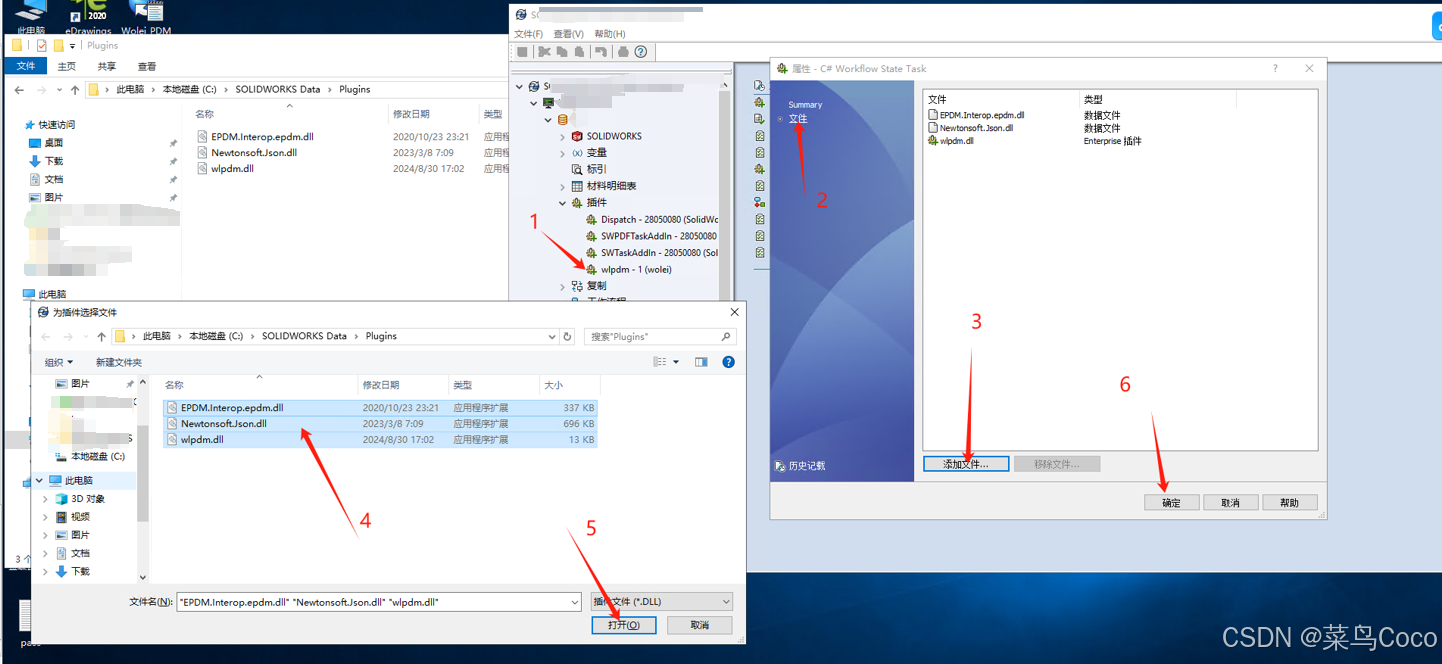Click the blue help icon in file chooser

click(728, 362)
